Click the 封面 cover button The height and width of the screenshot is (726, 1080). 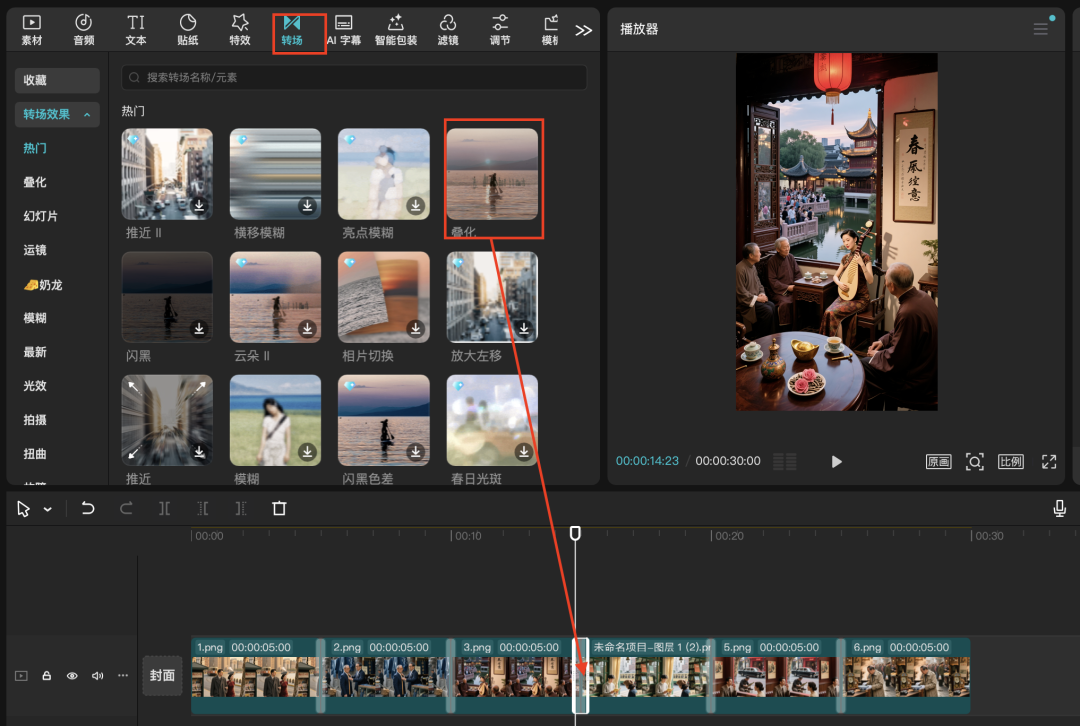click(162, 675)
